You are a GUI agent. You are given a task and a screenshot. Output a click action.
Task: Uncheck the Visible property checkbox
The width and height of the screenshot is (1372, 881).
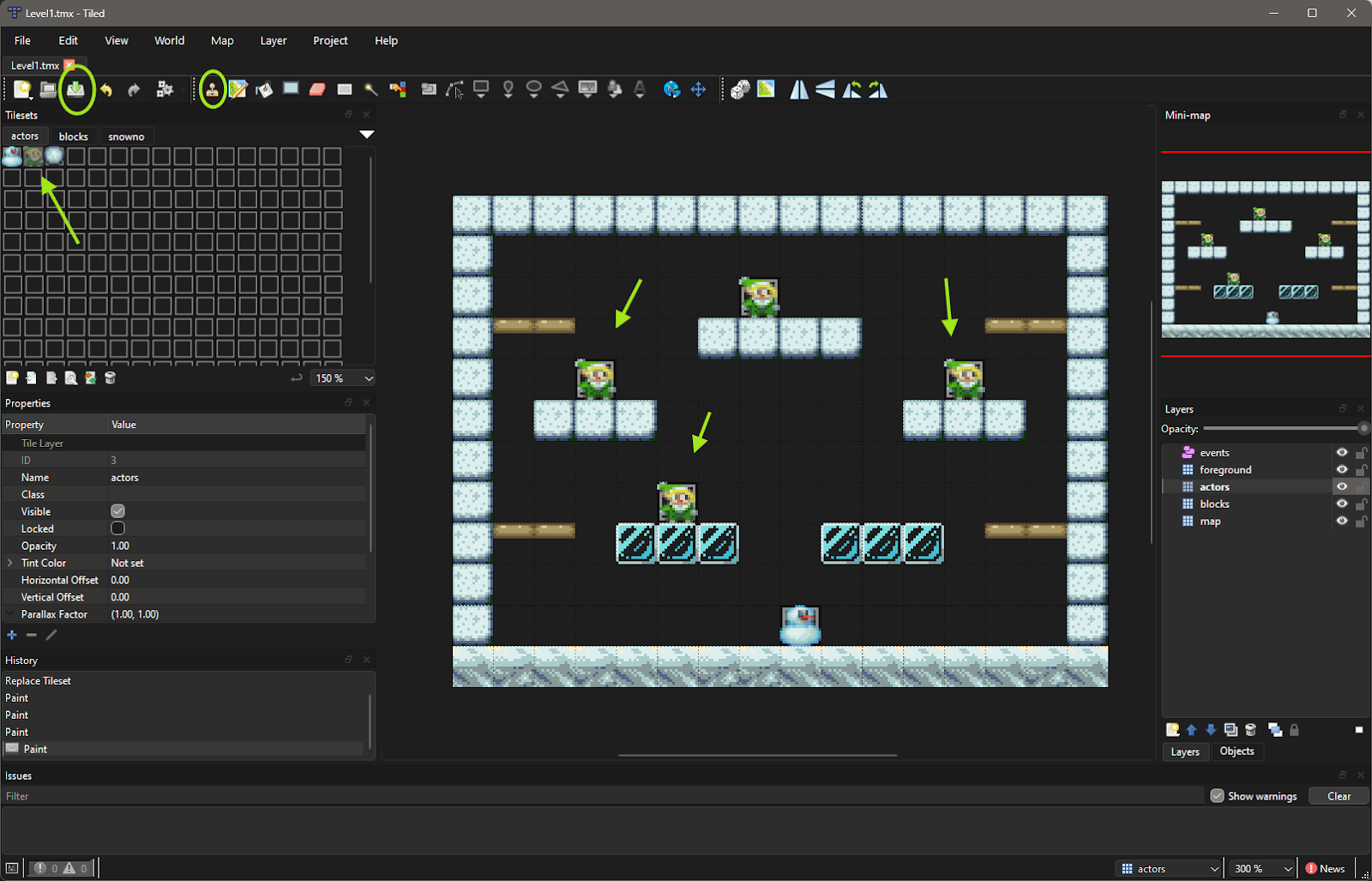pos(118,511)
